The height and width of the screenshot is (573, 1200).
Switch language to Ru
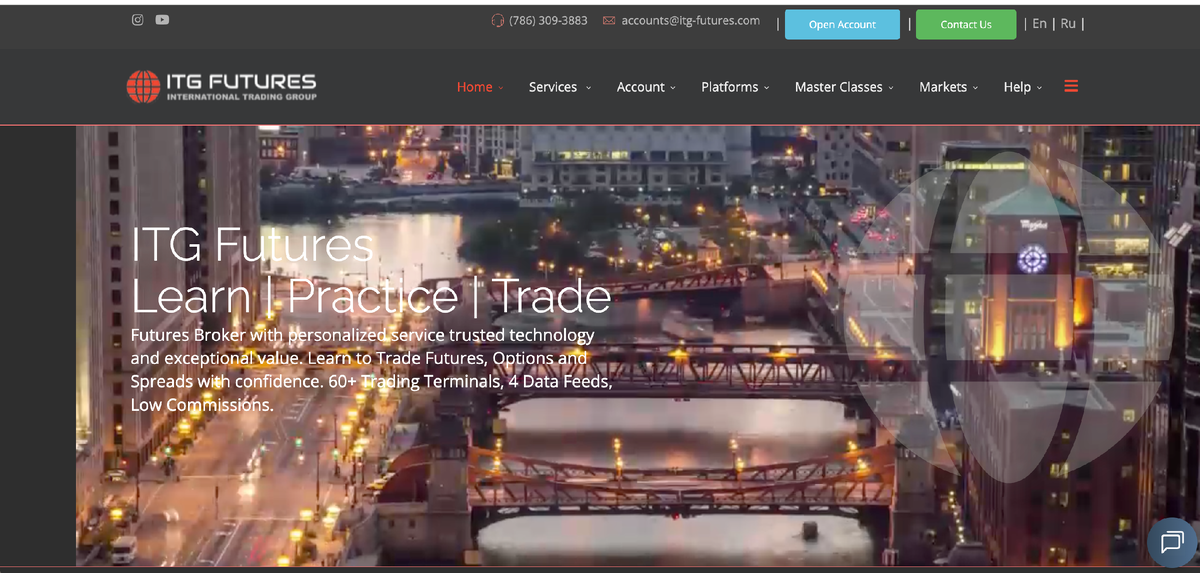(x=1068, y=24)
